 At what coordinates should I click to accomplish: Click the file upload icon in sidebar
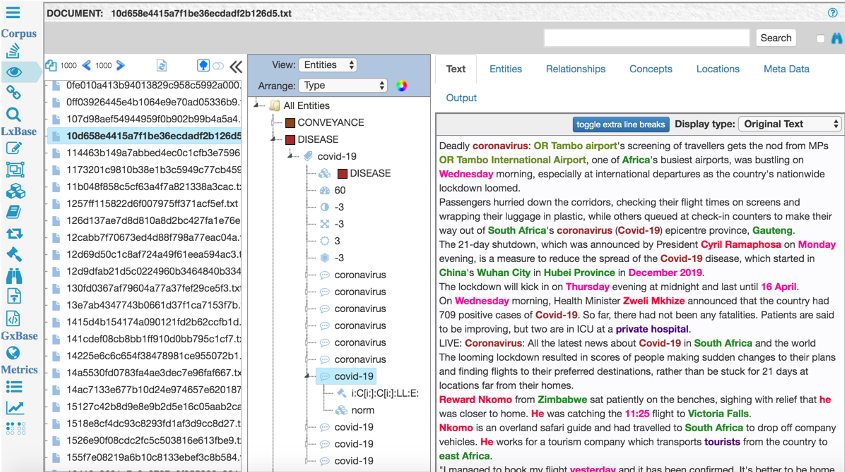(13, 296)
